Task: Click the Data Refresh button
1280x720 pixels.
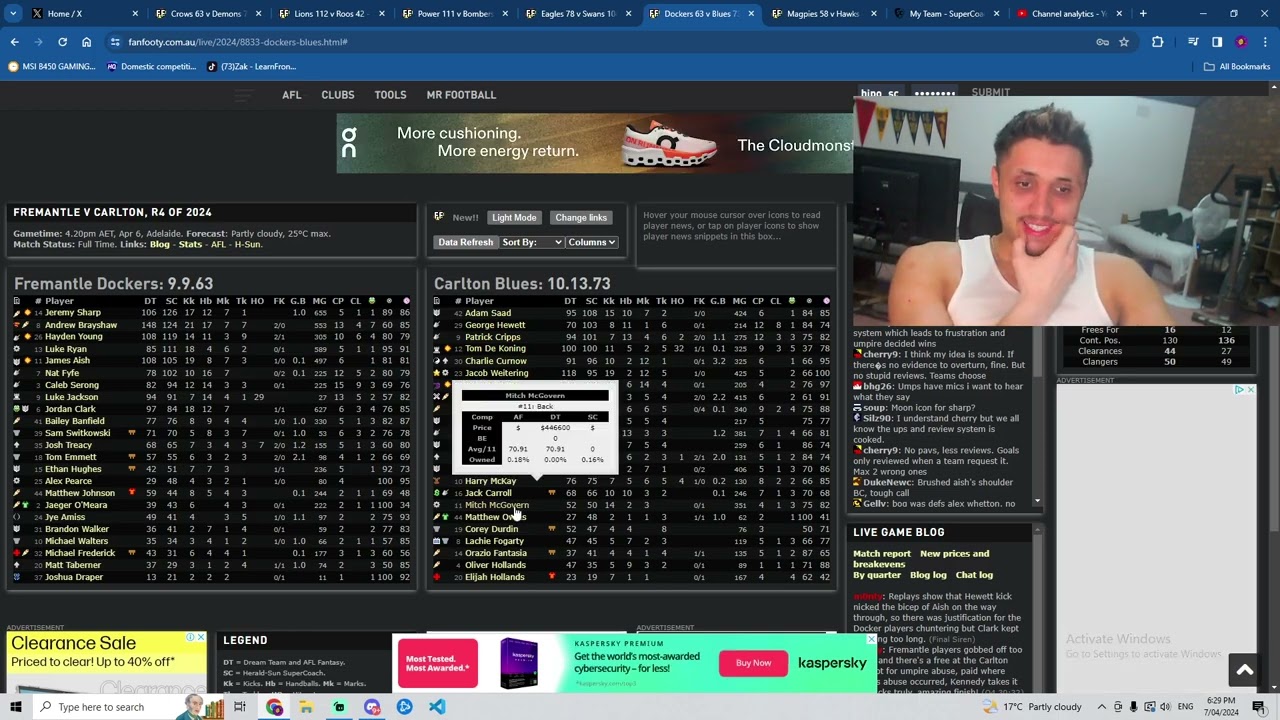Action: pos(465,242)
